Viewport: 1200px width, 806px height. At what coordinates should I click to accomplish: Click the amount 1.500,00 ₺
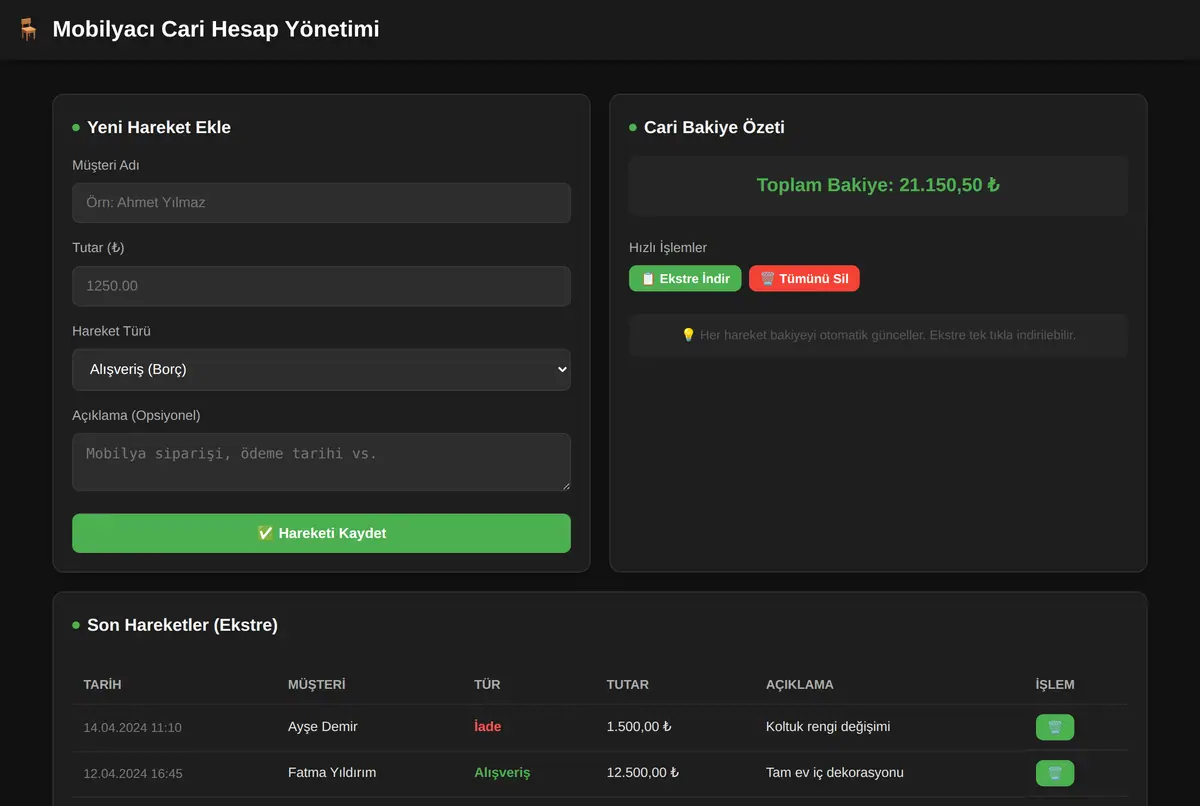[638, 727]
